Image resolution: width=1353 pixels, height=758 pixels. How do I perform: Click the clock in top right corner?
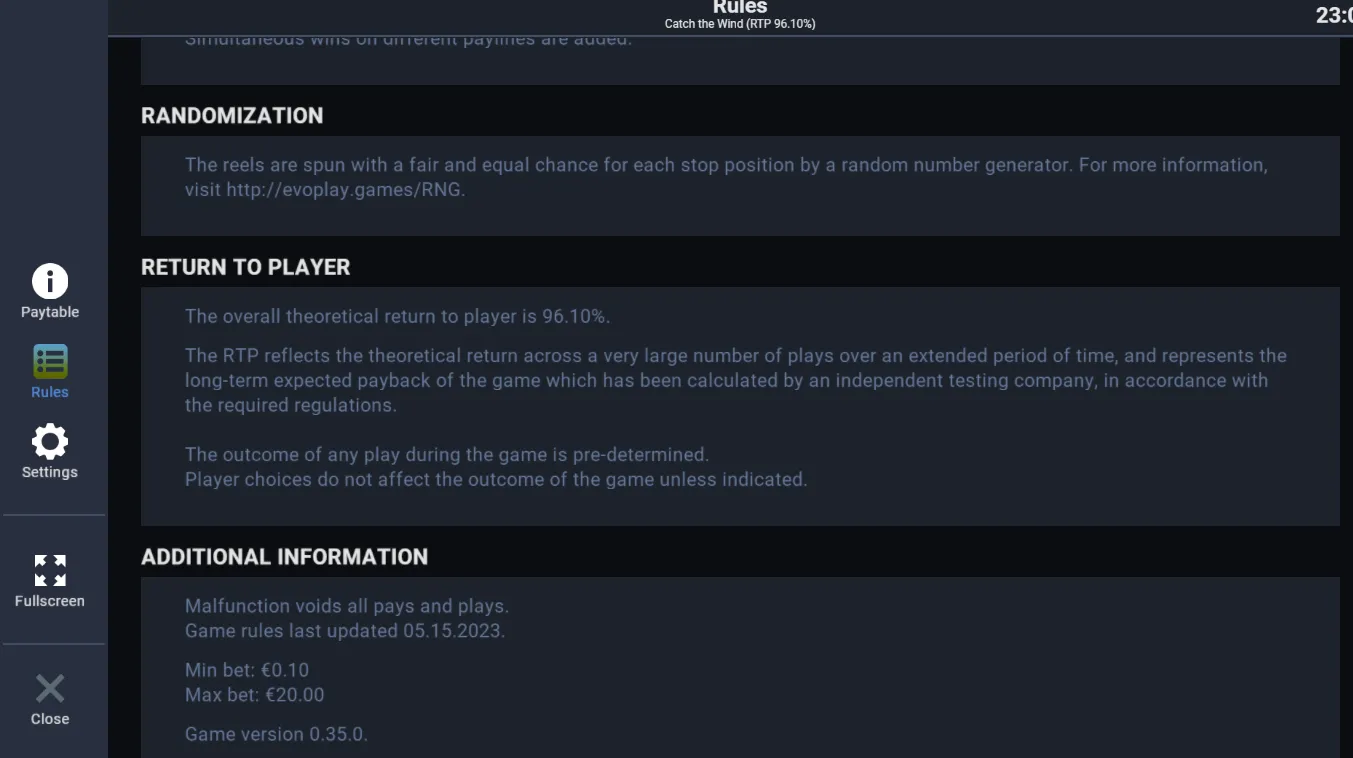[1334, 15]
